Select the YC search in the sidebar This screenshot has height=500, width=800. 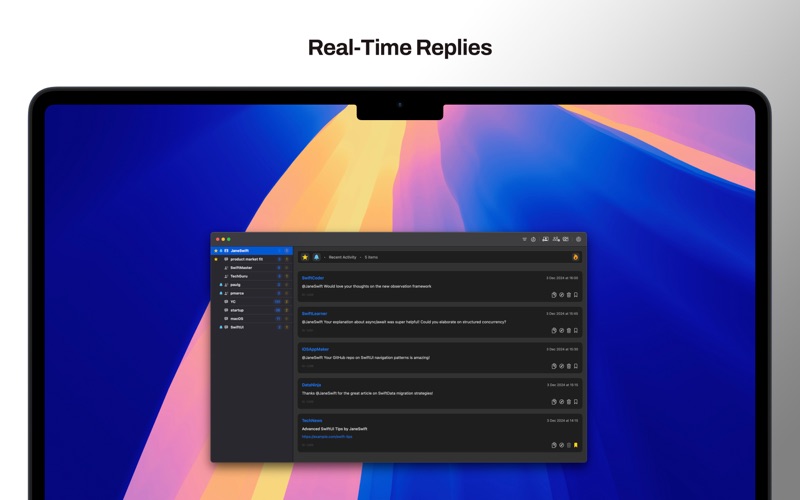pos(252,302)
